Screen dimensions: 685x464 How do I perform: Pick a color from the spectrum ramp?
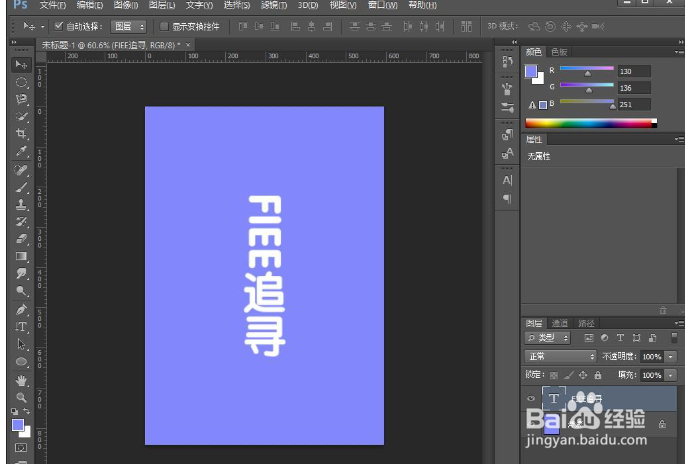click(x=591, y=124)
